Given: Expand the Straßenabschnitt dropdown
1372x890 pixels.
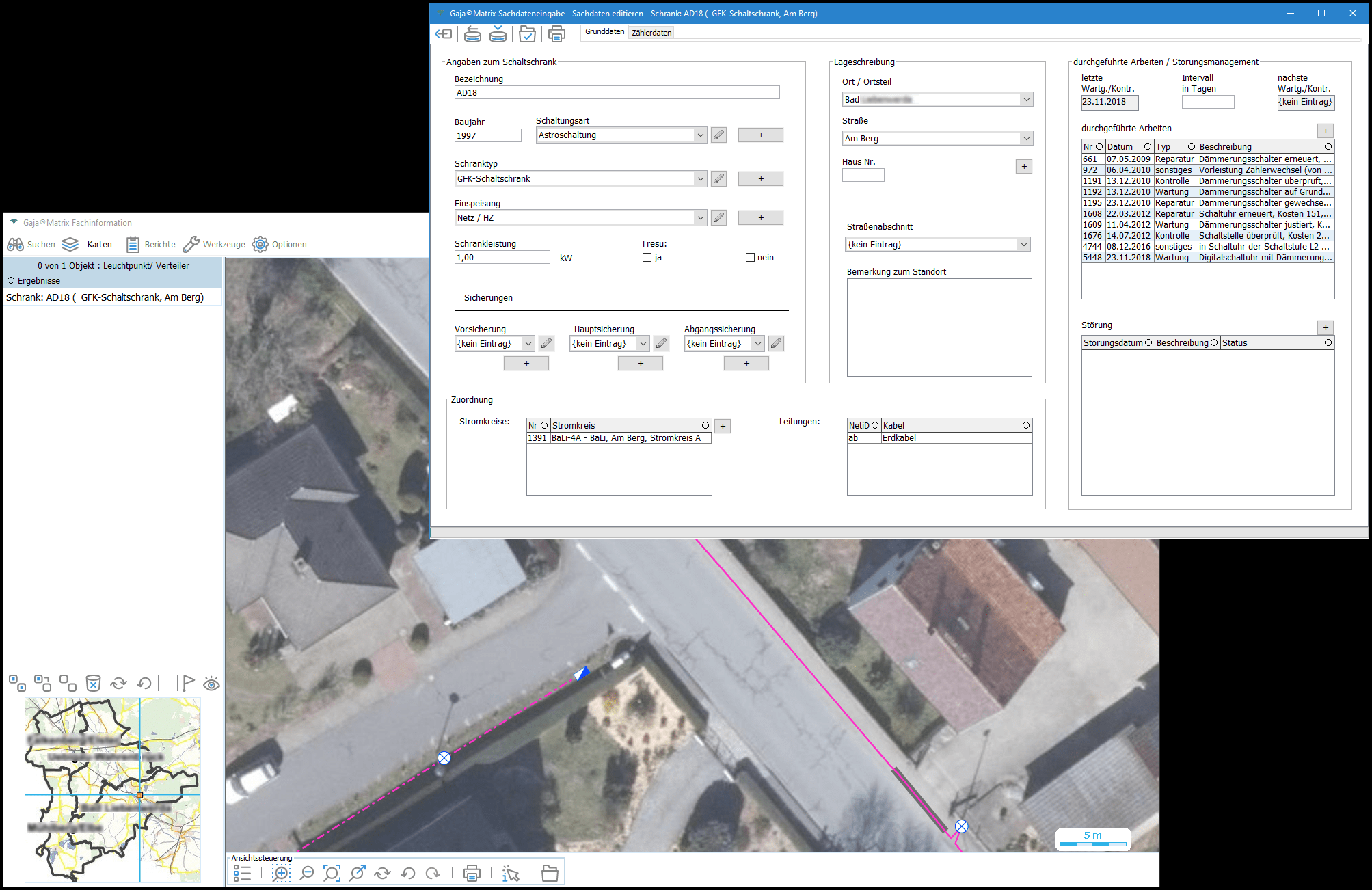Looking at the screenshot, I should 1023,245.
